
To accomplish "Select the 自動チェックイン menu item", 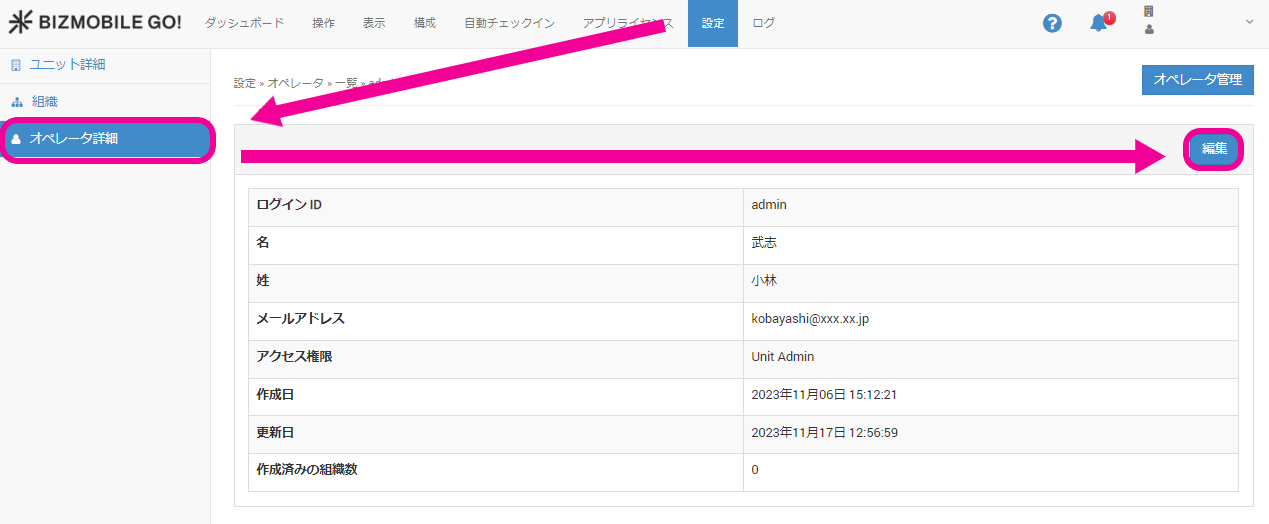I will tap(509, 23).
